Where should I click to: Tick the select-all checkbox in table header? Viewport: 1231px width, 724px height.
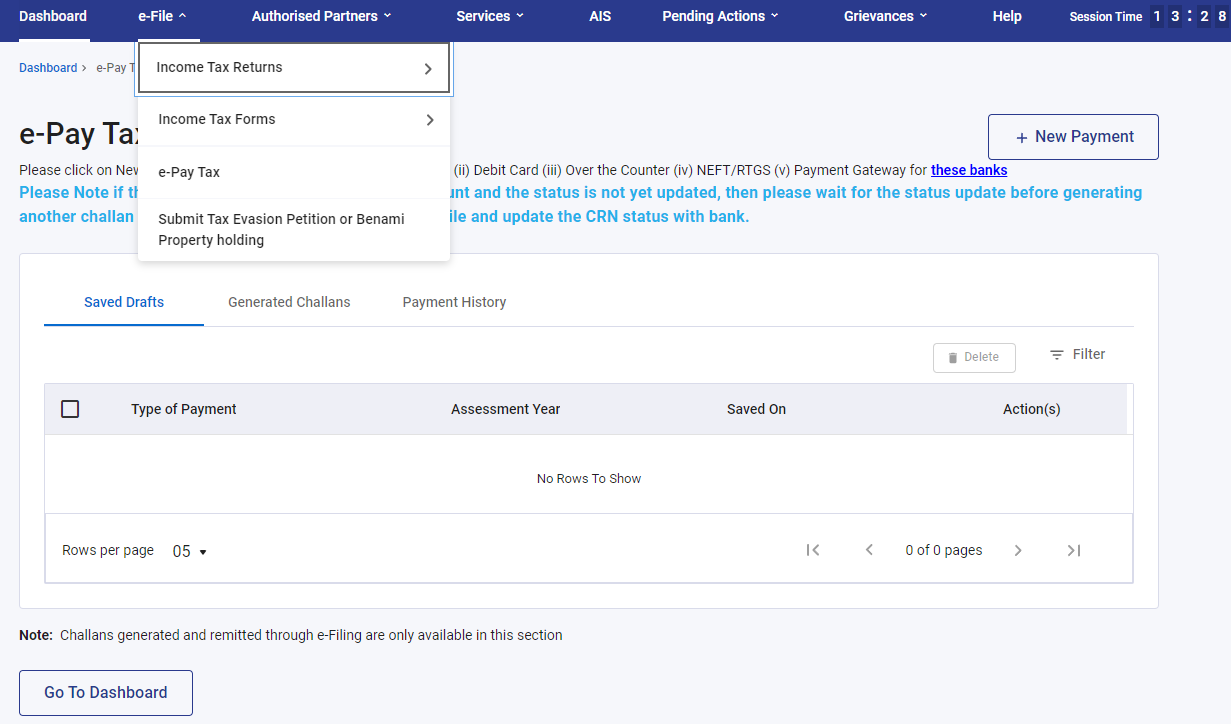(70, 409)
